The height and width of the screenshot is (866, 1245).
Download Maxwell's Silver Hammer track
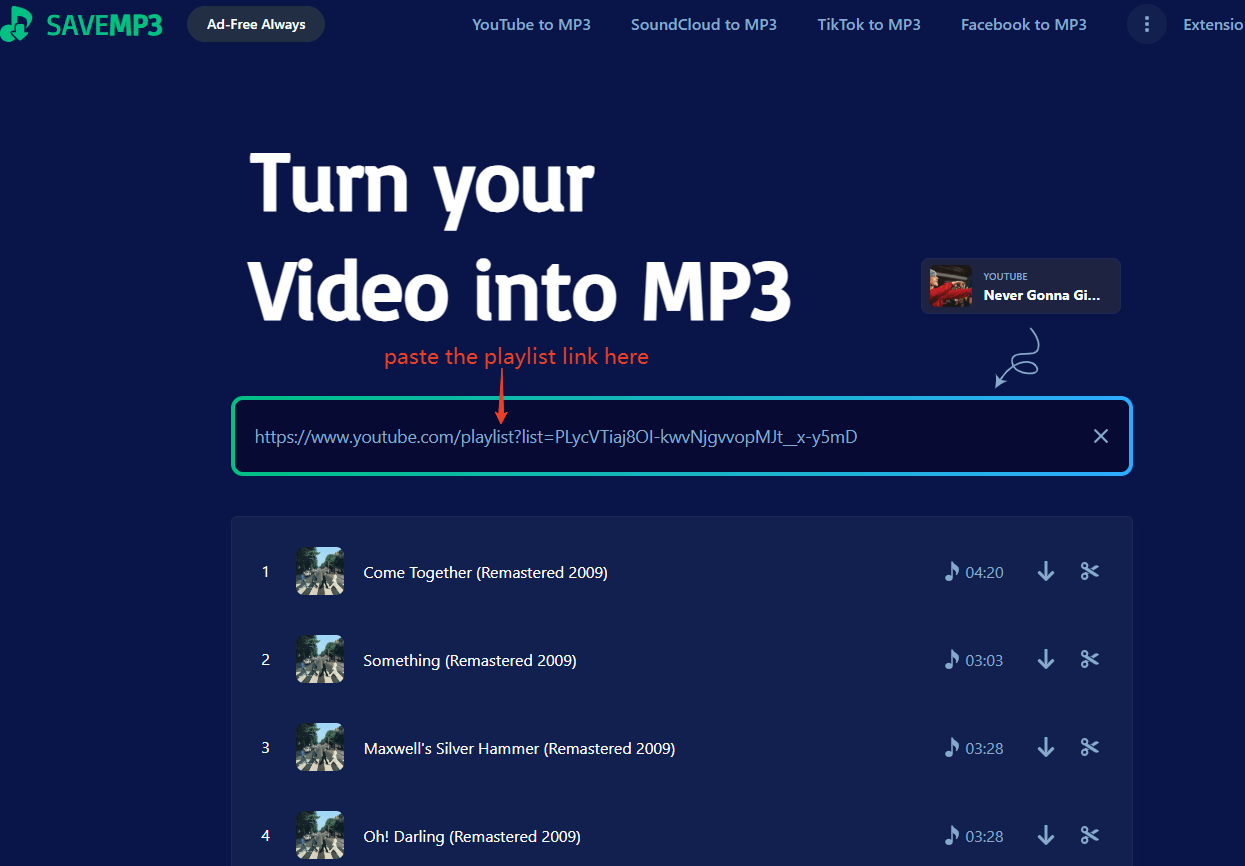(1046, 748)
